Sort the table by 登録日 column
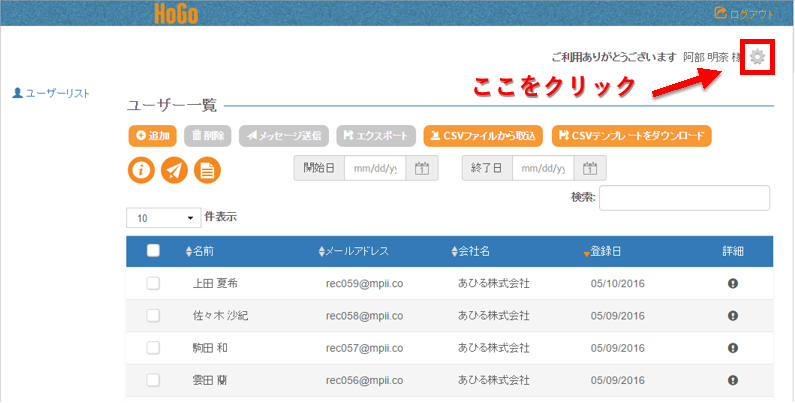This screenshot has width=795, height=403. [603, 251]
